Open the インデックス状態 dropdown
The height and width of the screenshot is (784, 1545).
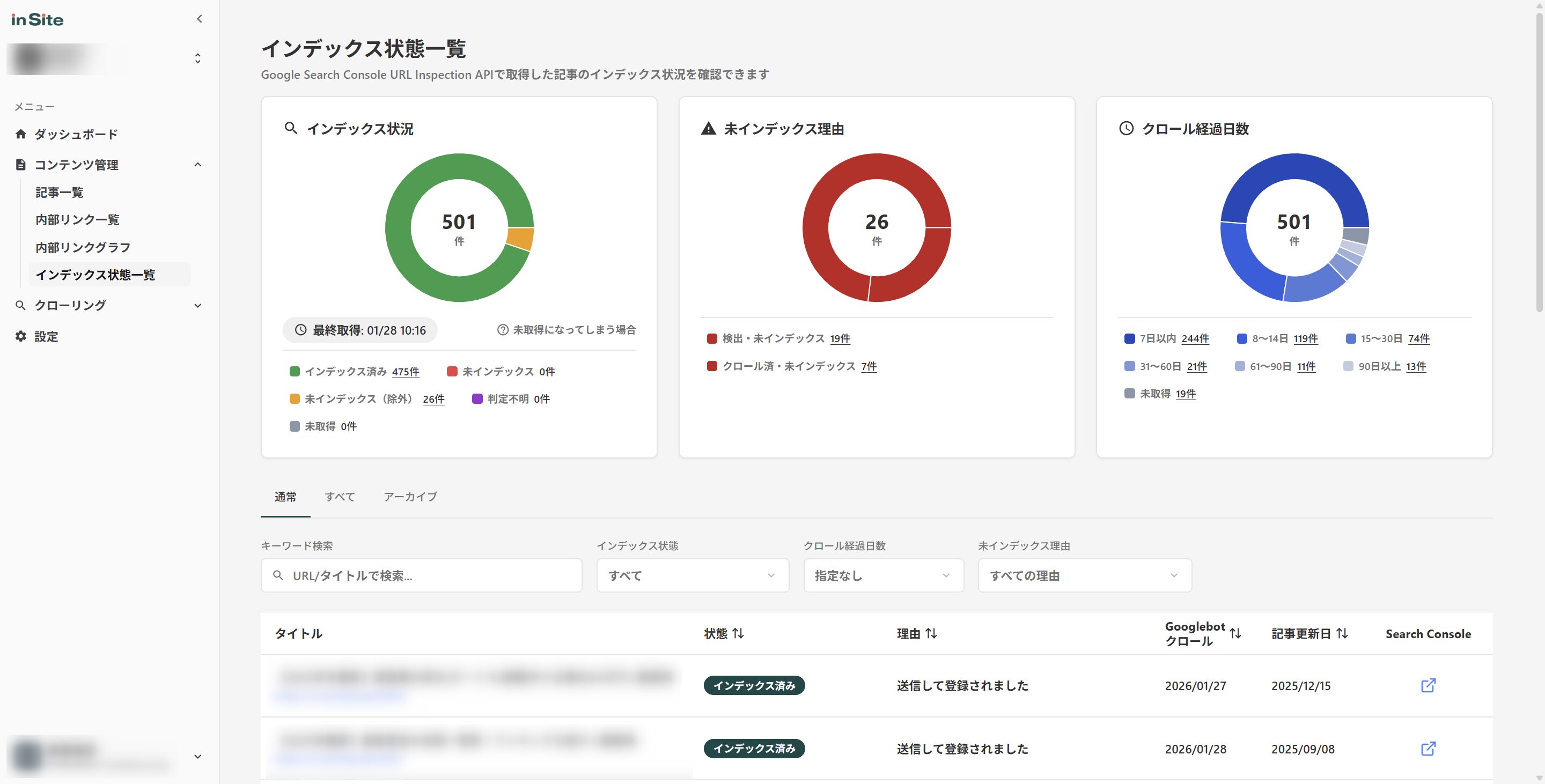[x=692, y=575]
